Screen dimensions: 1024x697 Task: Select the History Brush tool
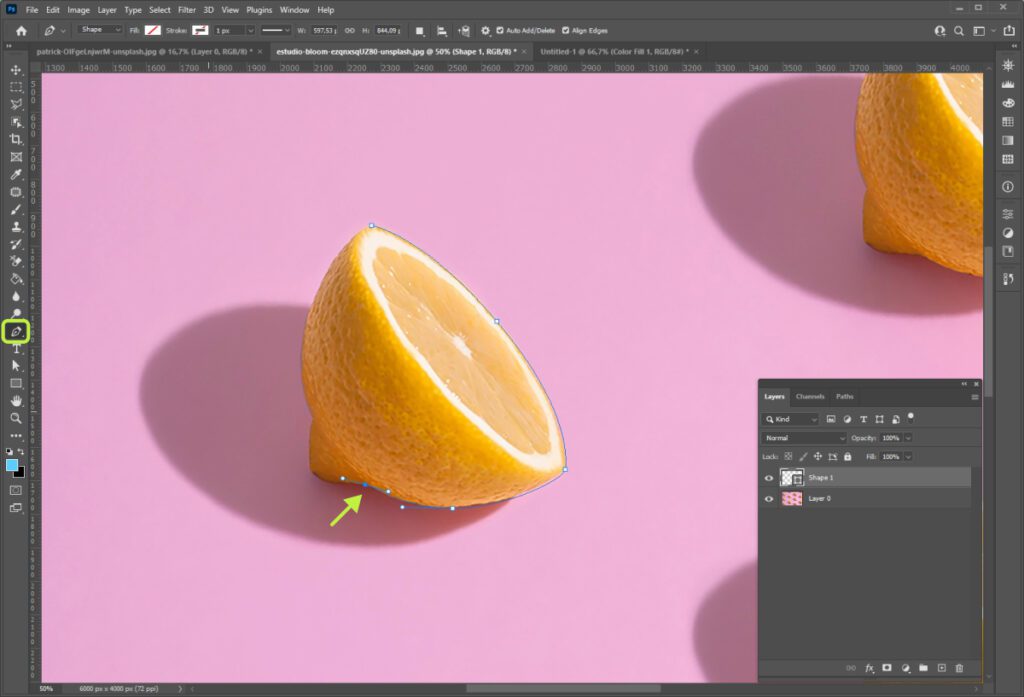pos(16,244)
